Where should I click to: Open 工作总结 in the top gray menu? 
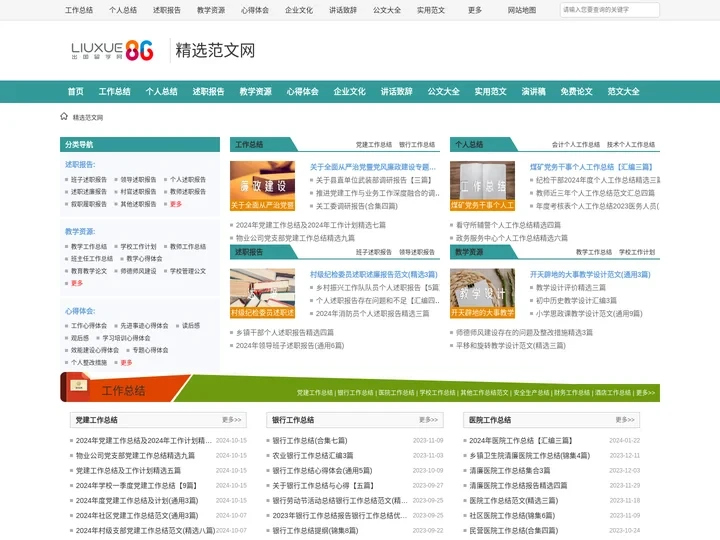79,10
